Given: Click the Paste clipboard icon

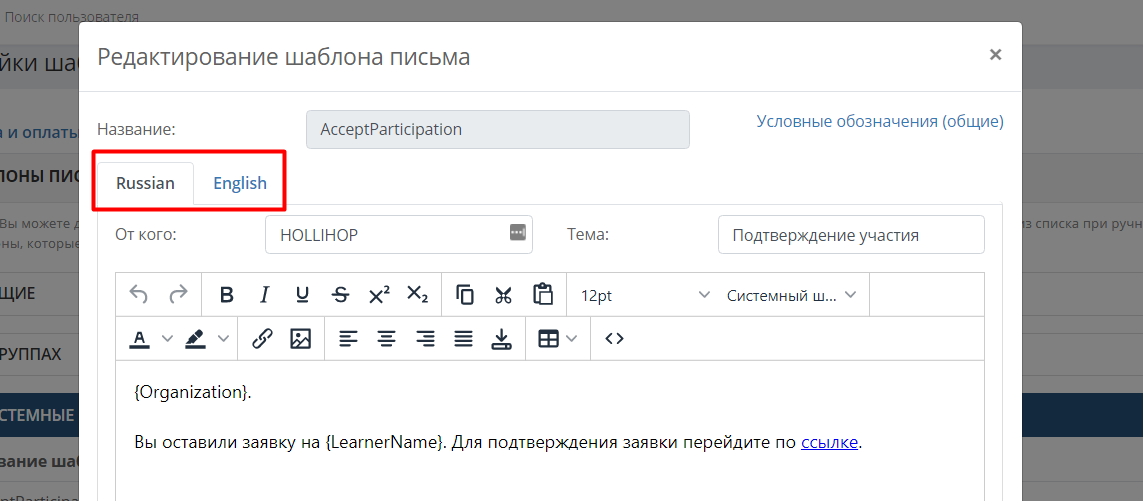Looking at the screenshot, I should (x=542, y=295).
